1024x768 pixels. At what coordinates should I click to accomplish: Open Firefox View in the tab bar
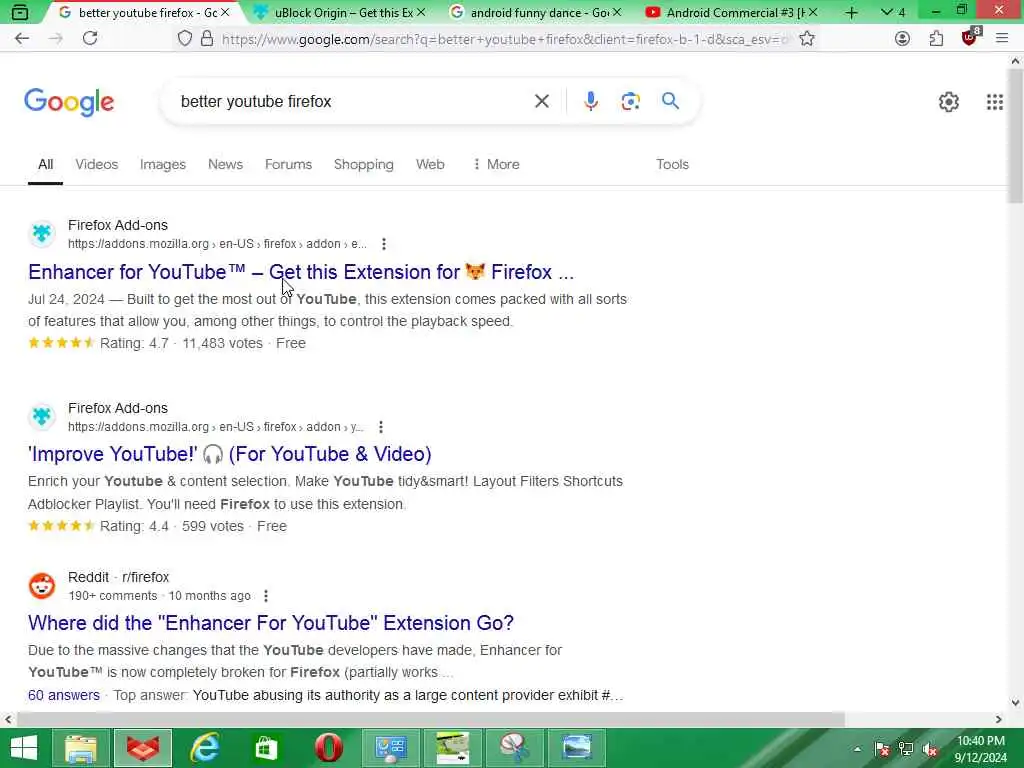(20, 12)
